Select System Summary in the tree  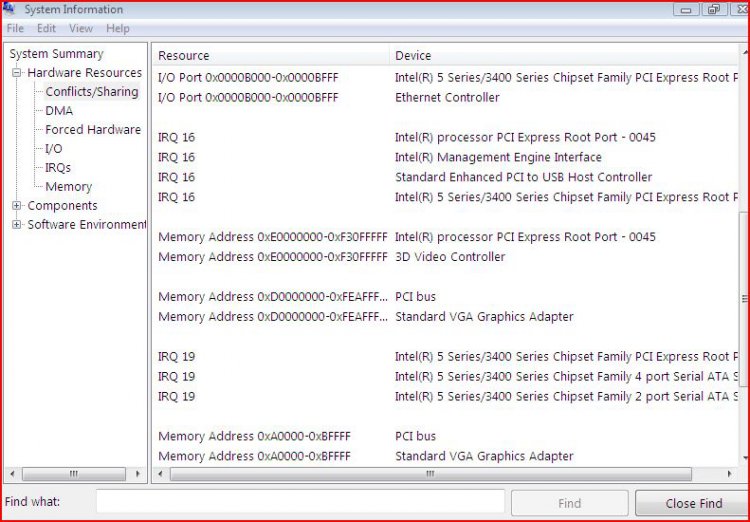[56, 54]
